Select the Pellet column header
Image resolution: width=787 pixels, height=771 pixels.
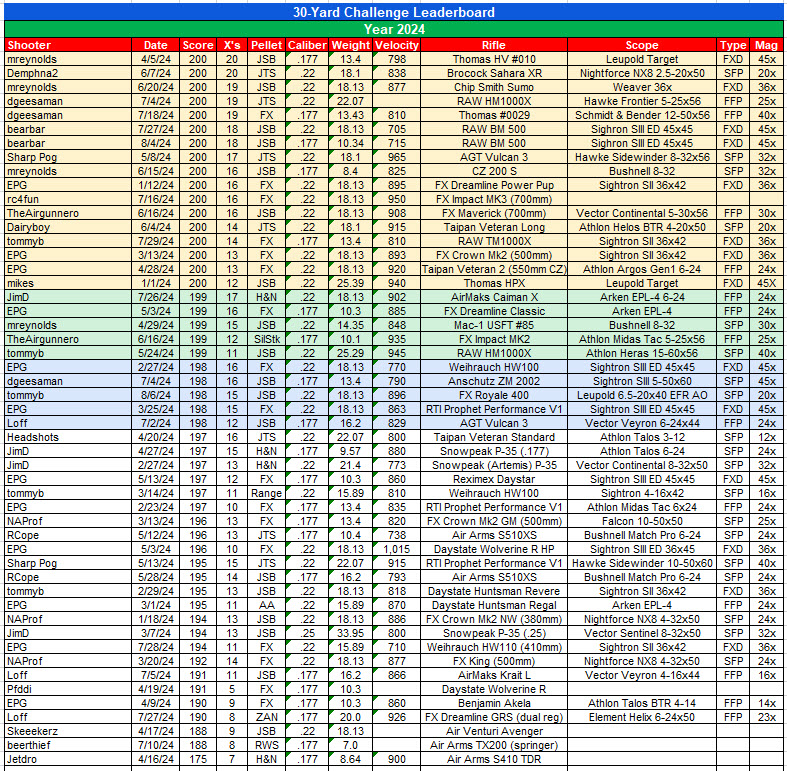[267, 45]
